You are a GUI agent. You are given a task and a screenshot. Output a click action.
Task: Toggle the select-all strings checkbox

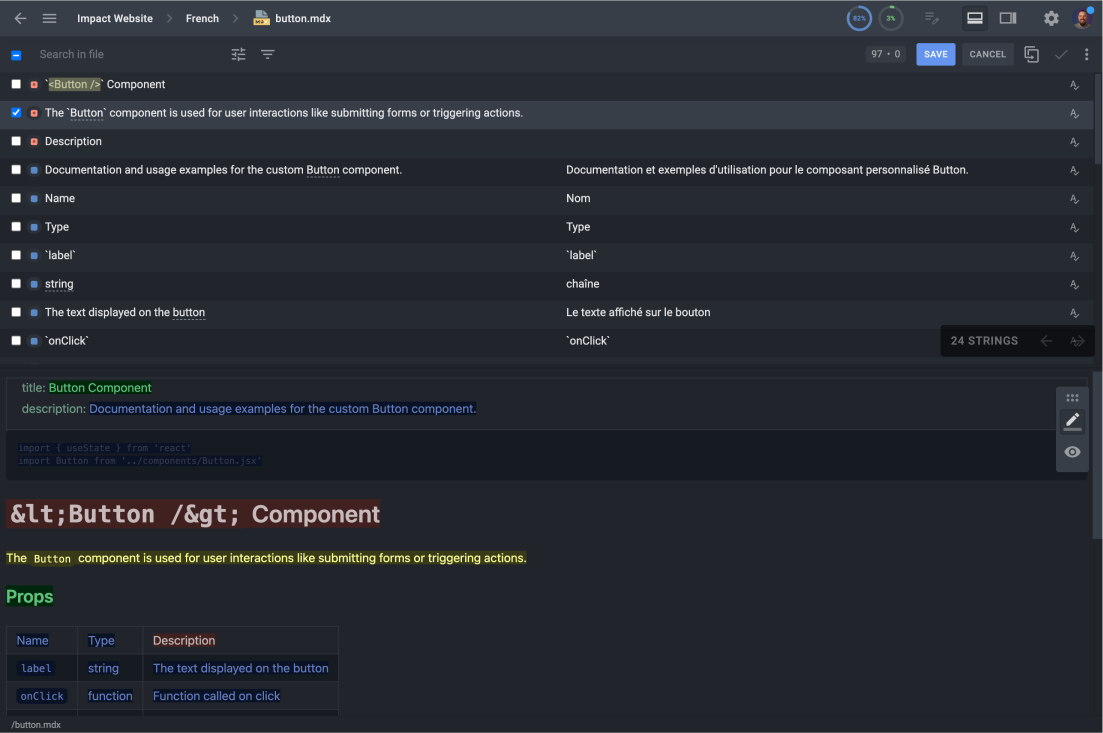coord(16,55)
